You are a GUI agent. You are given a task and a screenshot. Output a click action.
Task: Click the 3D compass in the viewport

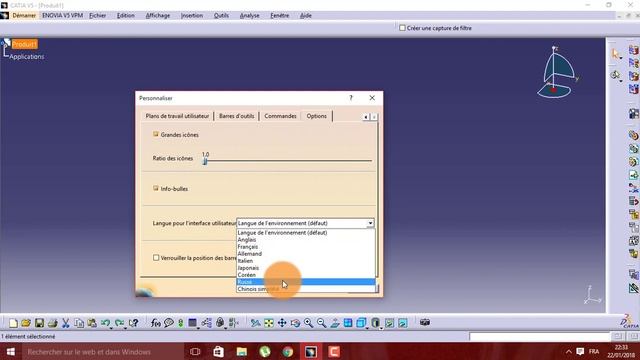click(556, 72)
